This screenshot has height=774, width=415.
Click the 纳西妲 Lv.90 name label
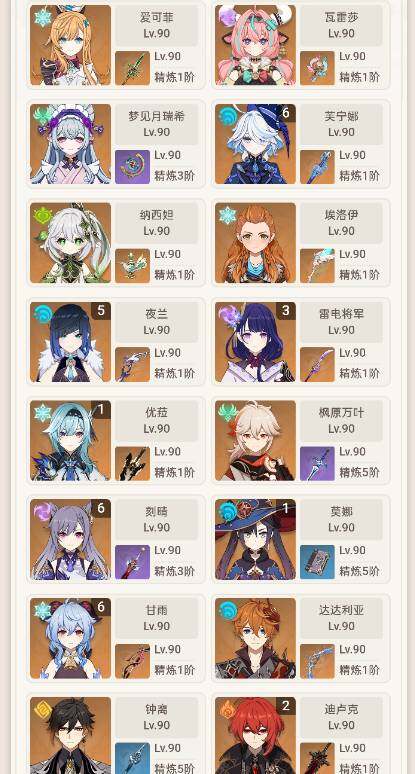point(156,223)
